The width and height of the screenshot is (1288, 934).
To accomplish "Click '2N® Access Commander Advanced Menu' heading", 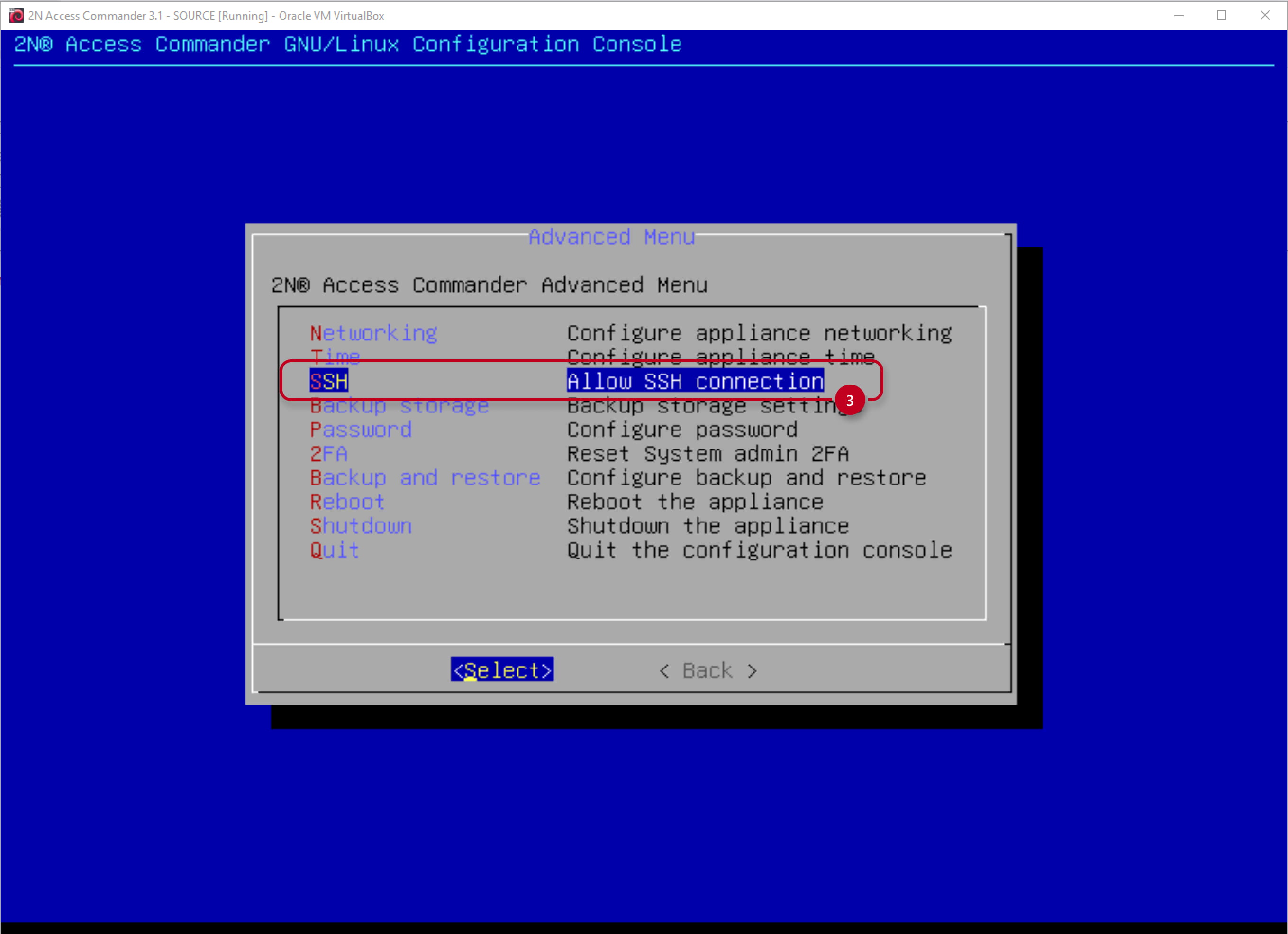I will coord(489,284).
